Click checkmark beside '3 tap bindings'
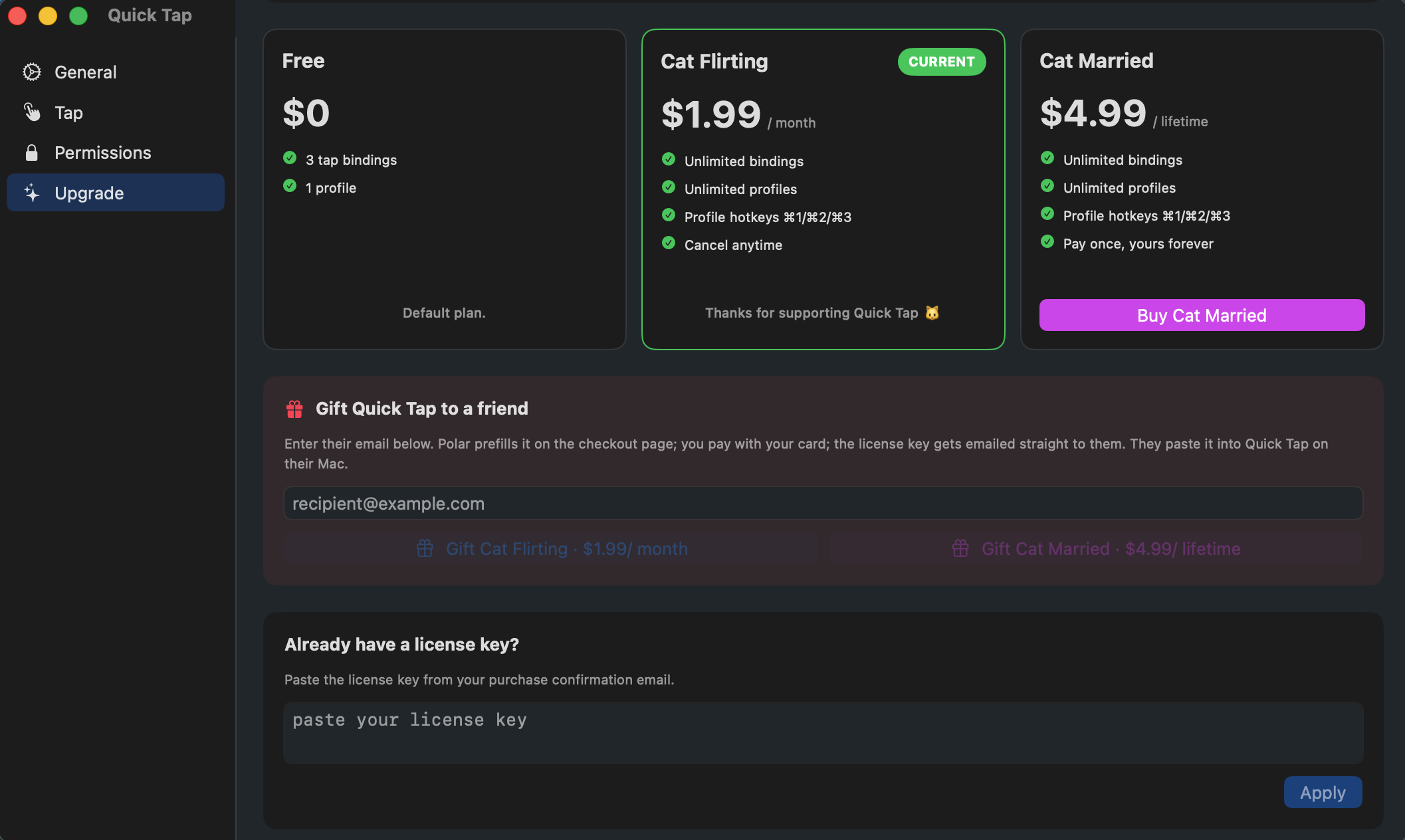 290,158
